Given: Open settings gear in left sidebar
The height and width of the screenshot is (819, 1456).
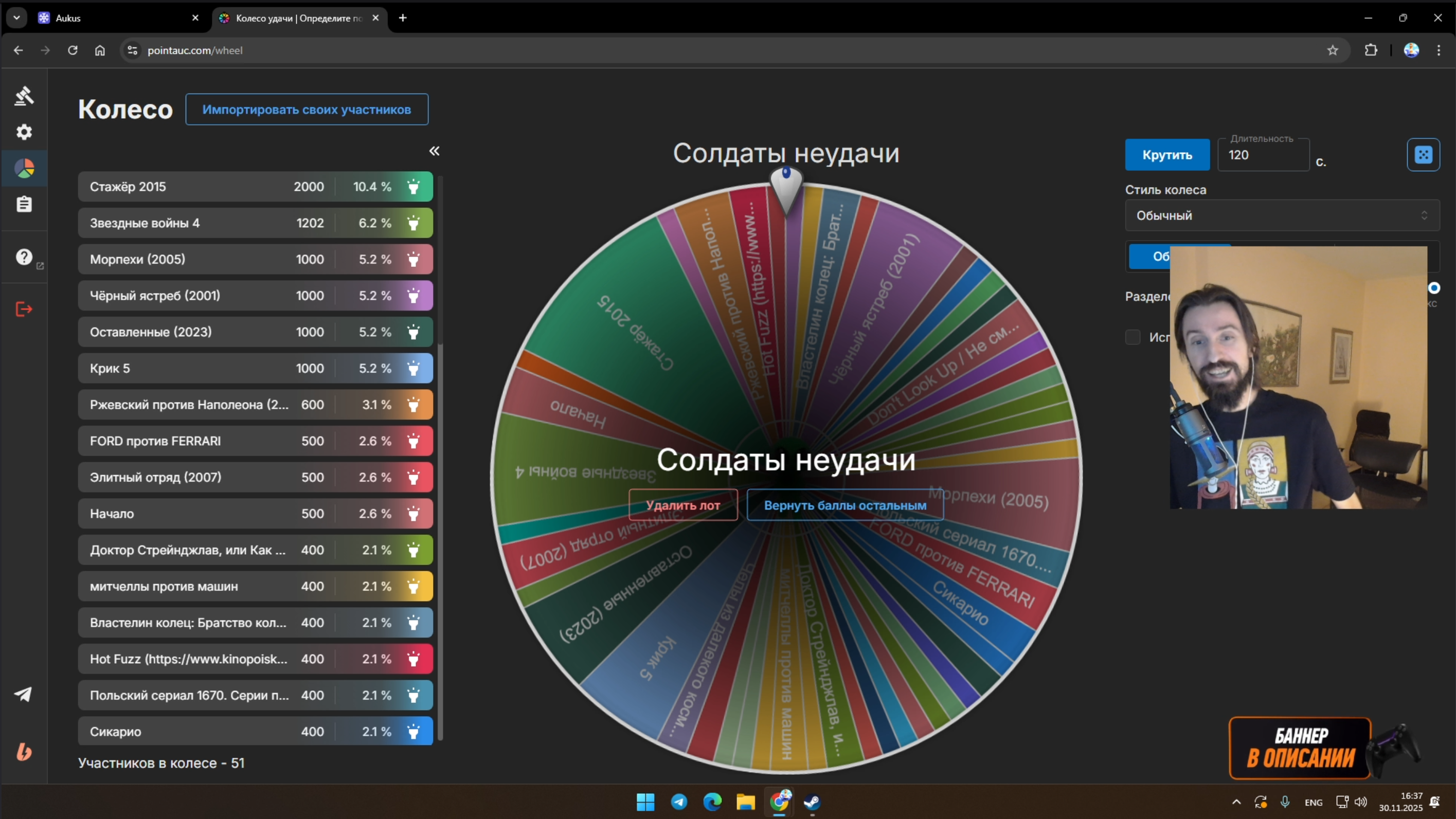Looking at the screenshot, I should (x=24, y=132).
